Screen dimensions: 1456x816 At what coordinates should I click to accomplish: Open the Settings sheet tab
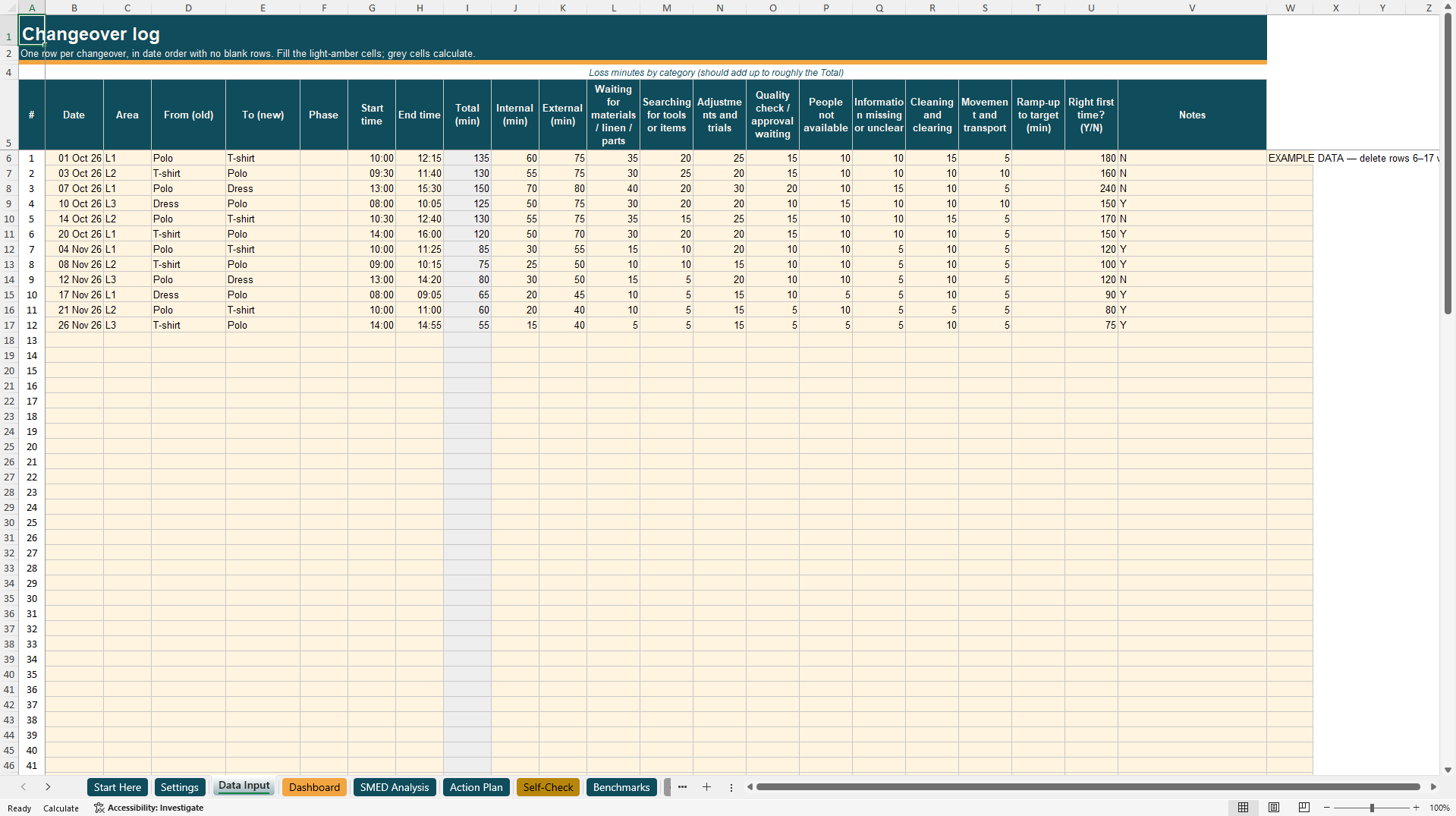pos(180,787)
